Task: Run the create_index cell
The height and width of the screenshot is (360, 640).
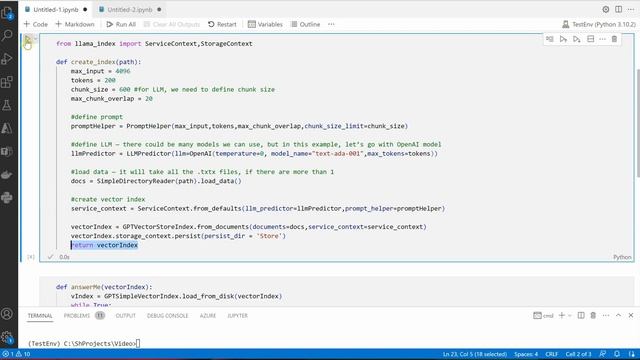Action: (x=27, y=40)
